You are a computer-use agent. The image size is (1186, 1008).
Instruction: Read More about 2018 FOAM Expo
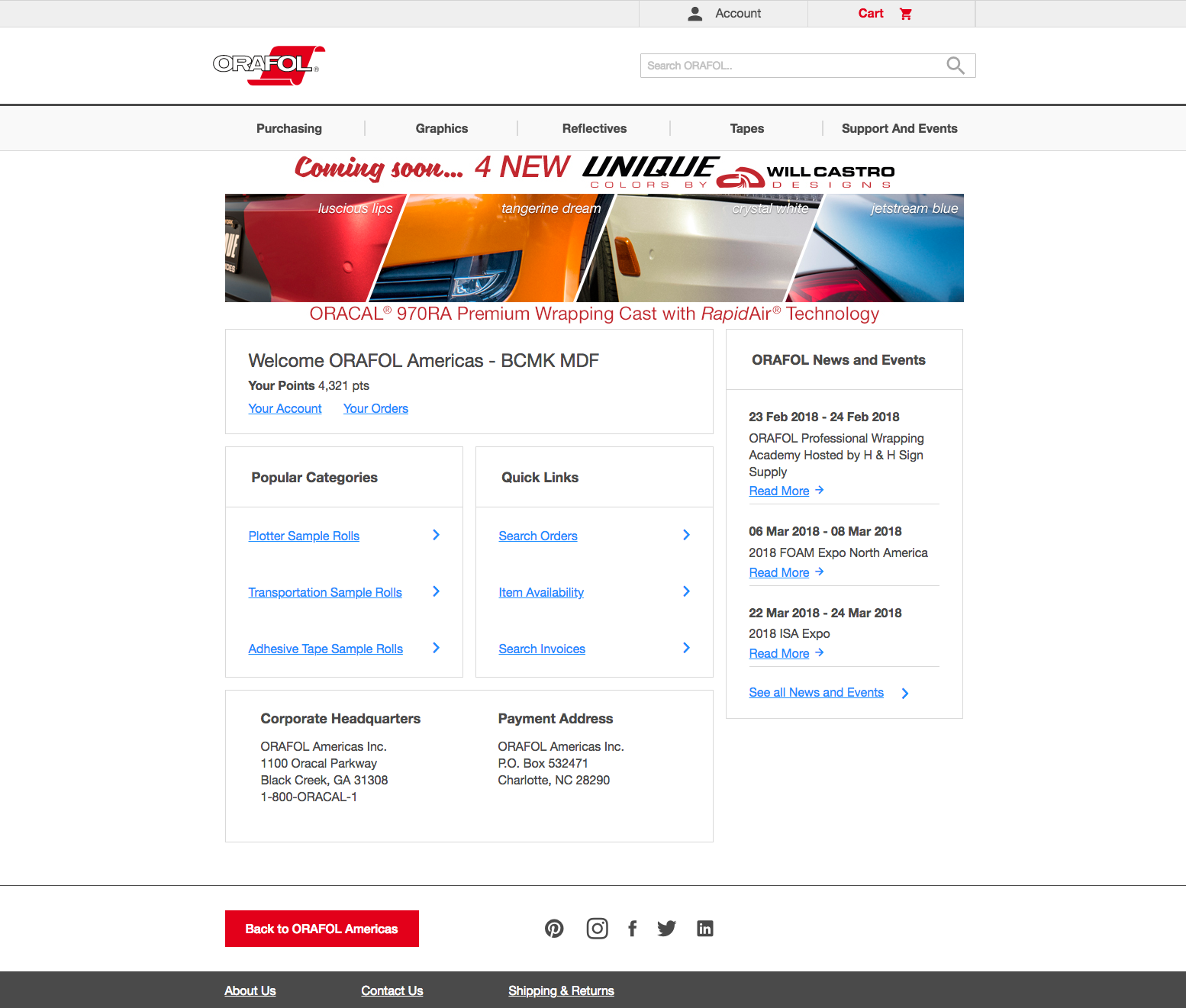click(x=779, y=572)
